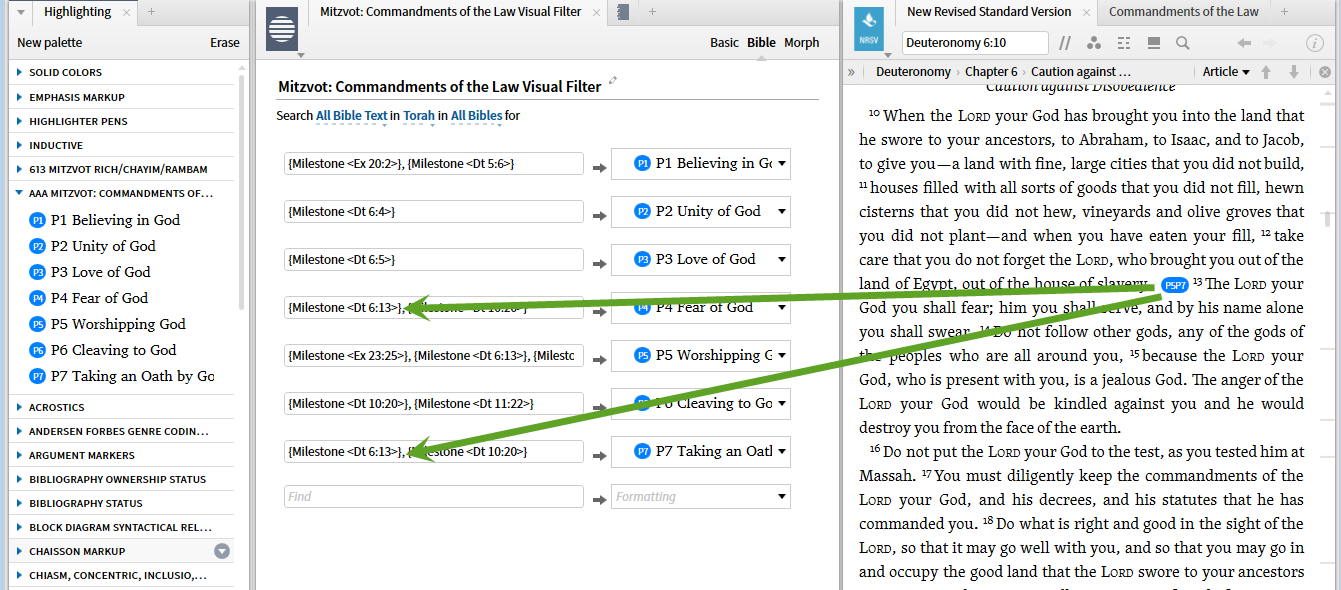Switch to Morph search type
The image size is (1341, 590).
[x=801, y=43]
